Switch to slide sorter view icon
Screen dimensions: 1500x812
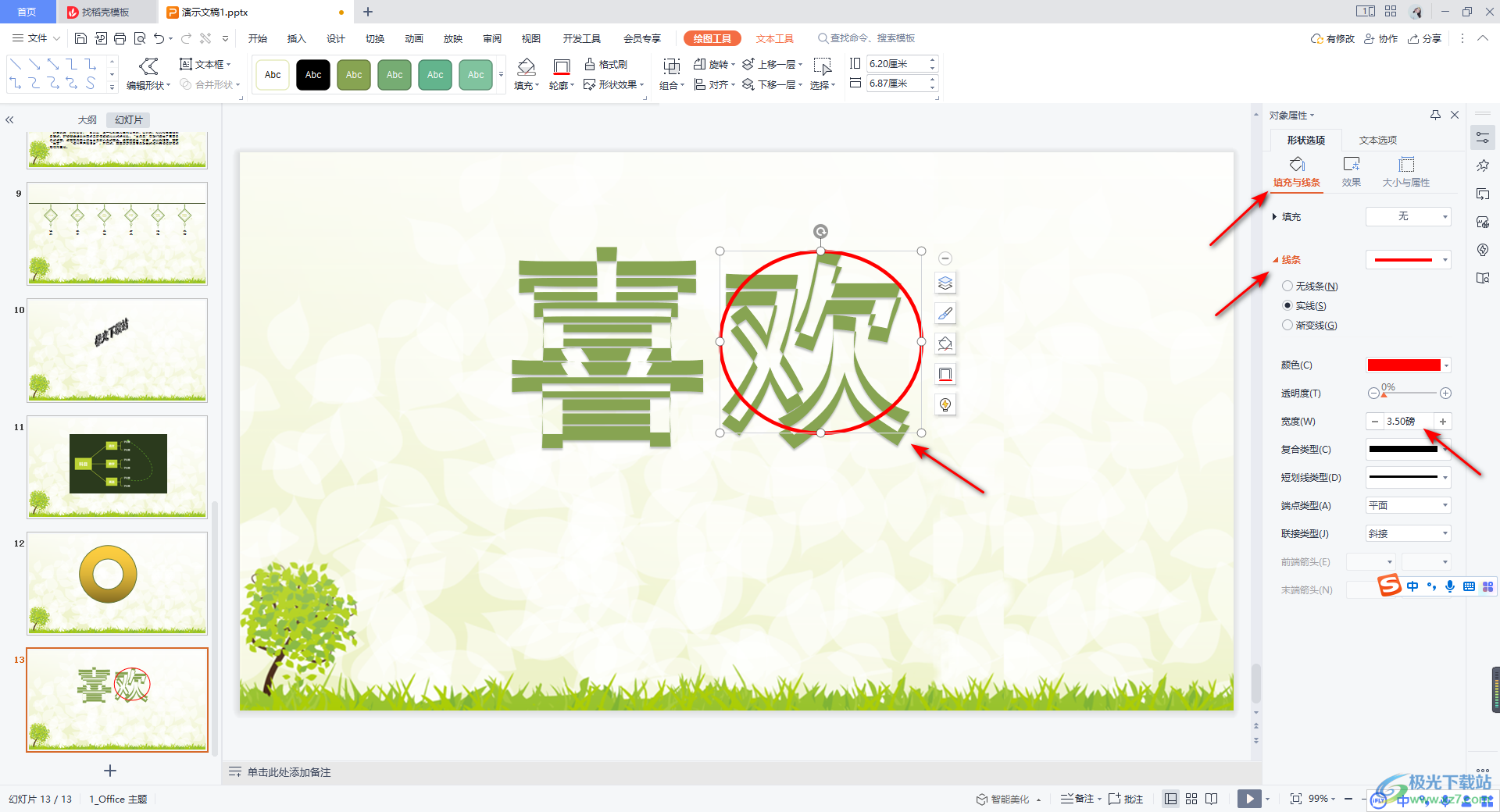pos(1191,799)
